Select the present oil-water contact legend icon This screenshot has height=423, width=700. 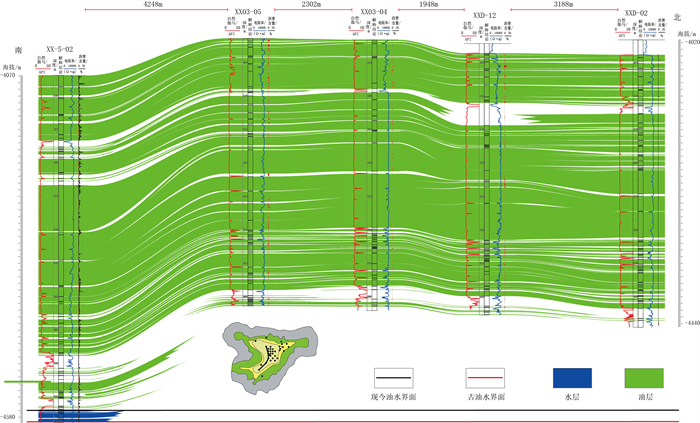[392, 378]
